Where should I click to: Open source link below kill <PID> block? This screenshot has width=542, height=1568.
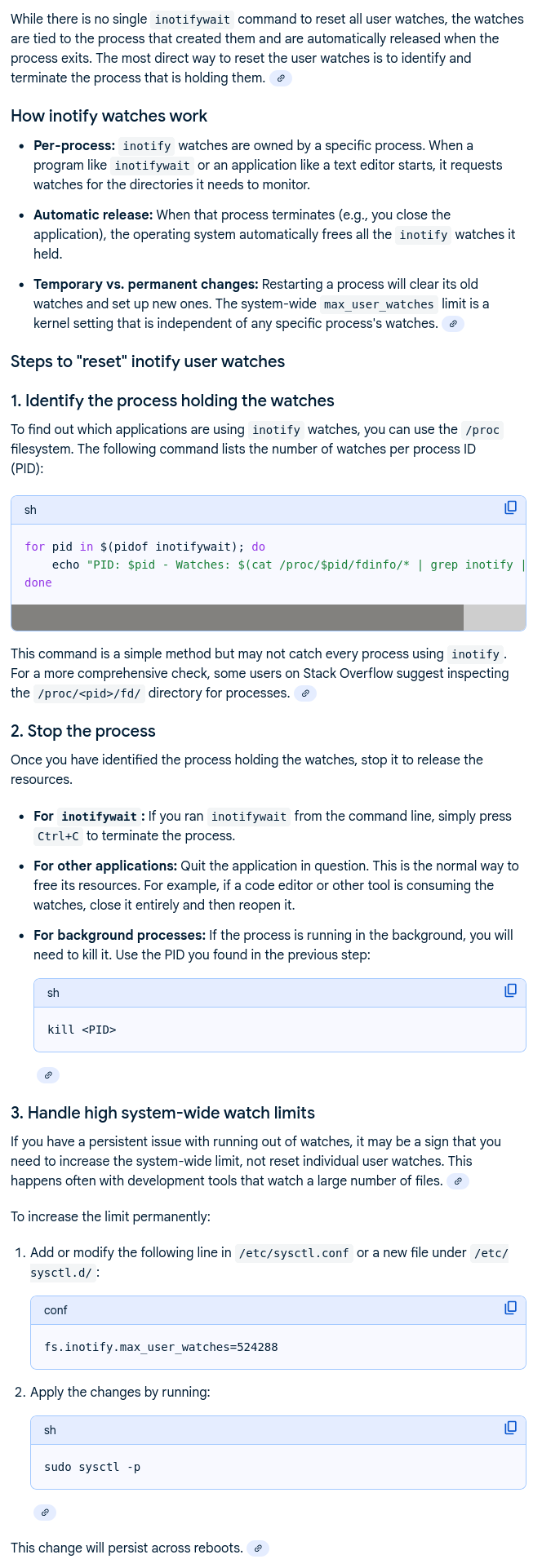tap(48, 1075)
